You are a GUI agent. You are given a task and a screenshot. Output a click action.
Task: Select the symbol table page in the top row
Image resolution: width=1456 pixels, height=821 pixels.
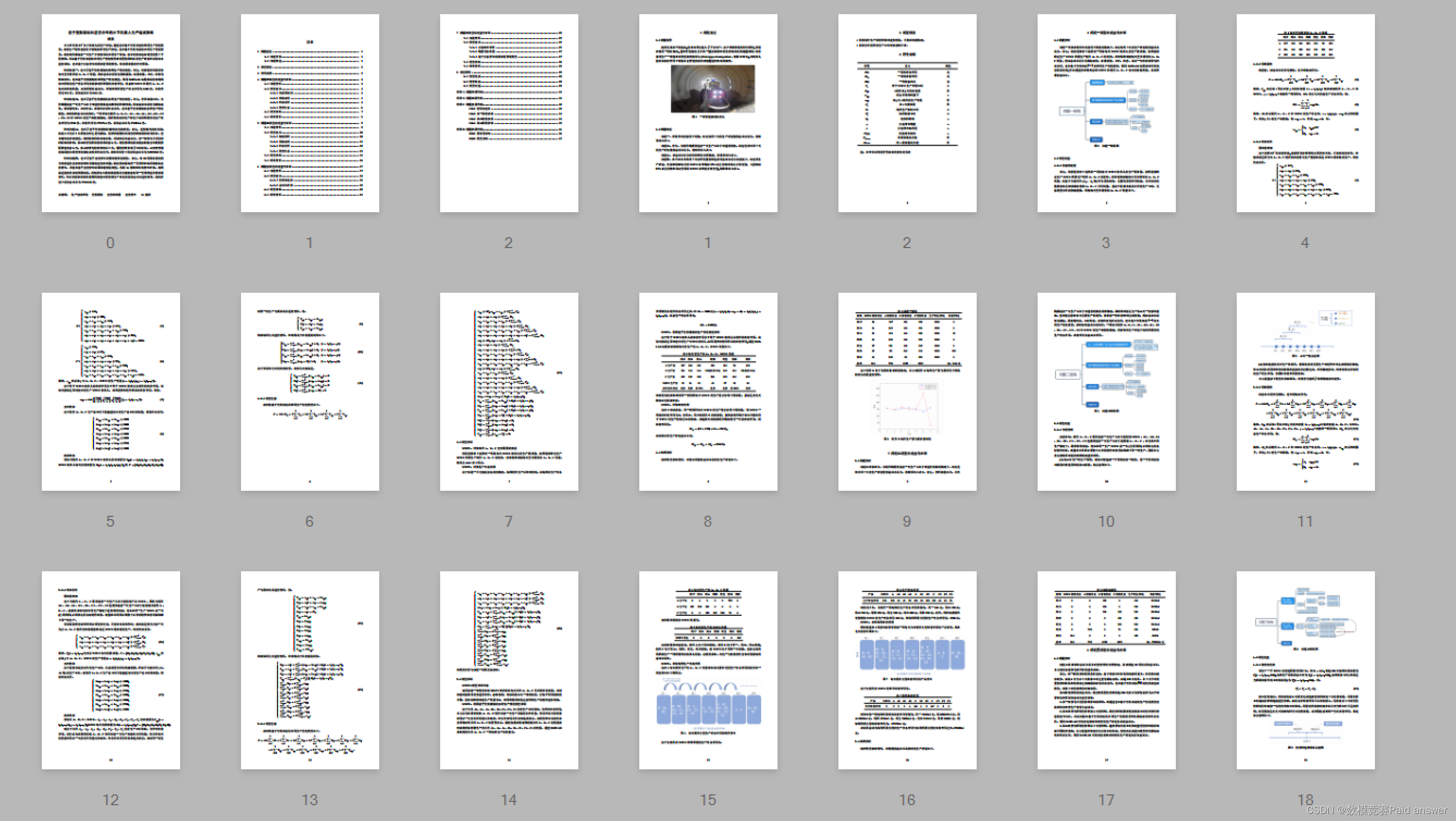(906, 113)
